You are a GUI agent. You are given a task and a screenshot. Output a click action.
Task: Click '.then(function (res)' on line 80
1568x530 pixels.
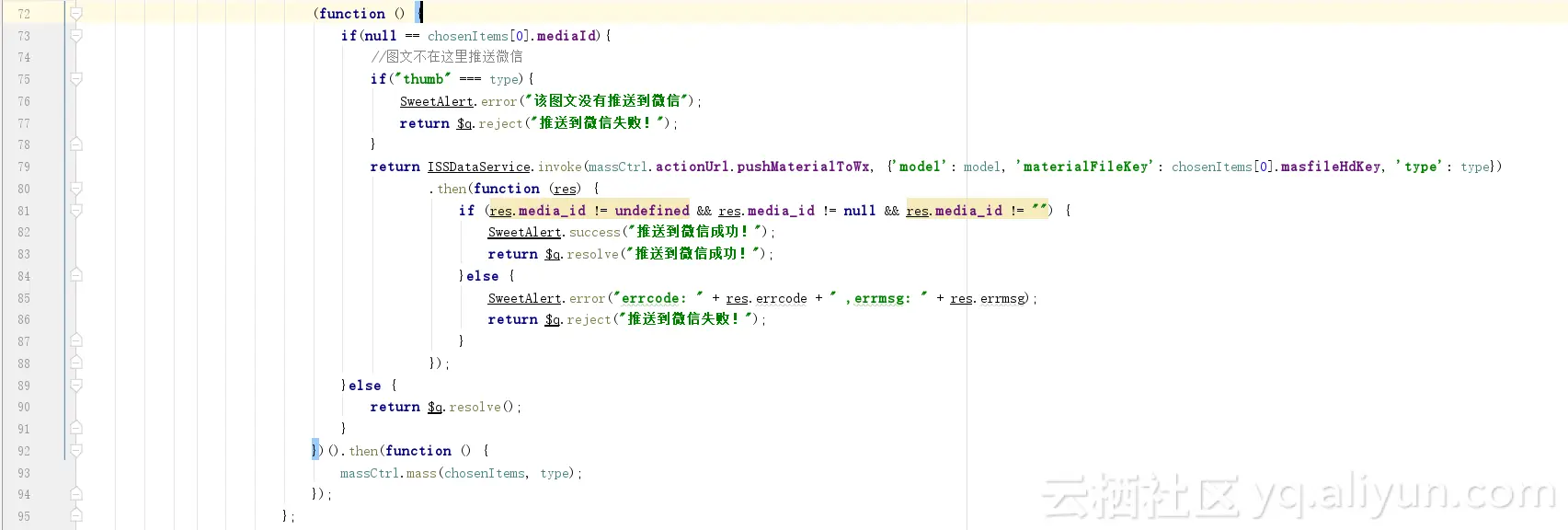[505, 189]
